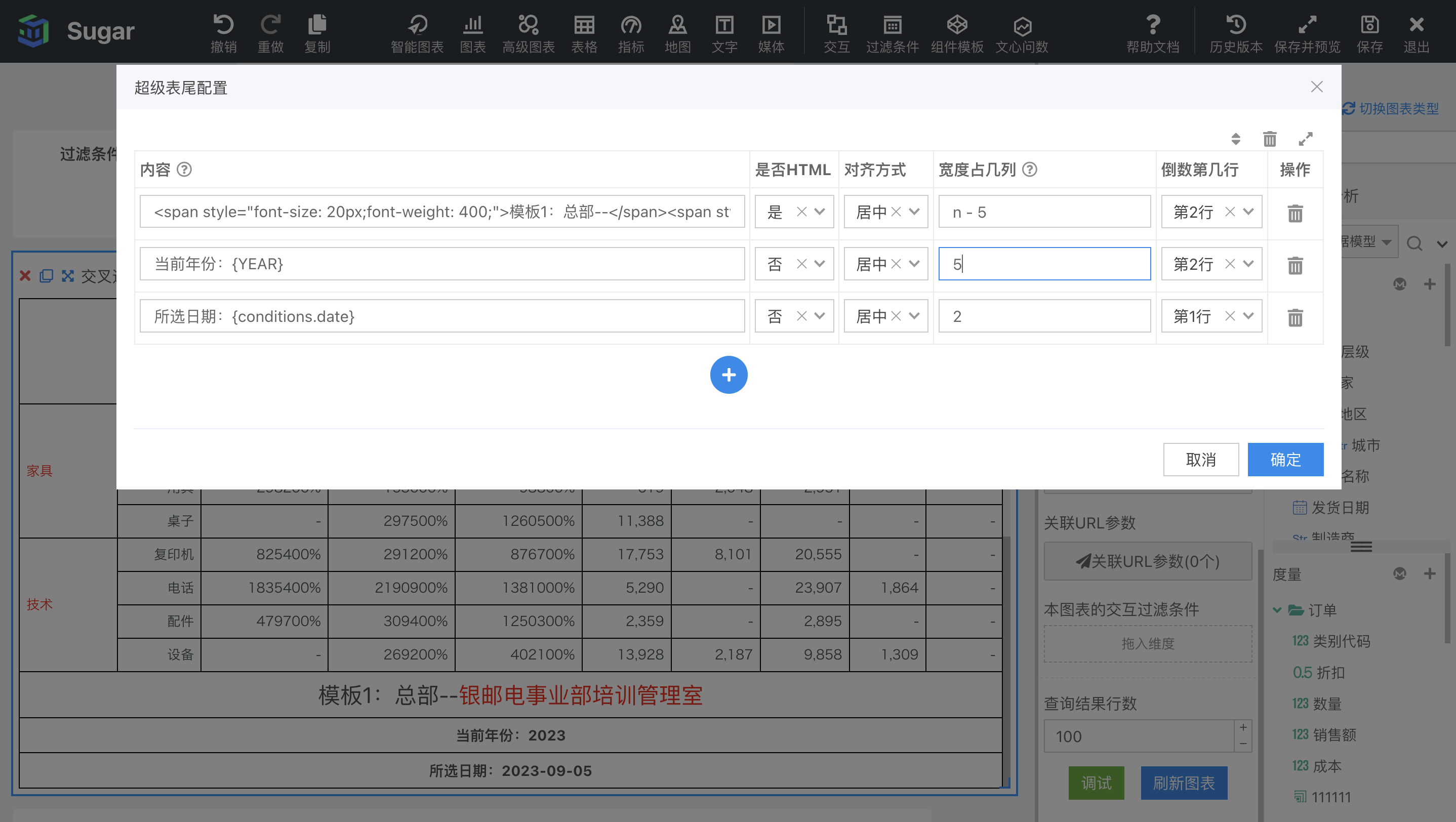This screenshot has width=1456, height=822.
Task: Decrease 查询结果行数 with the minus stepper
Action: pos(1243,744)
